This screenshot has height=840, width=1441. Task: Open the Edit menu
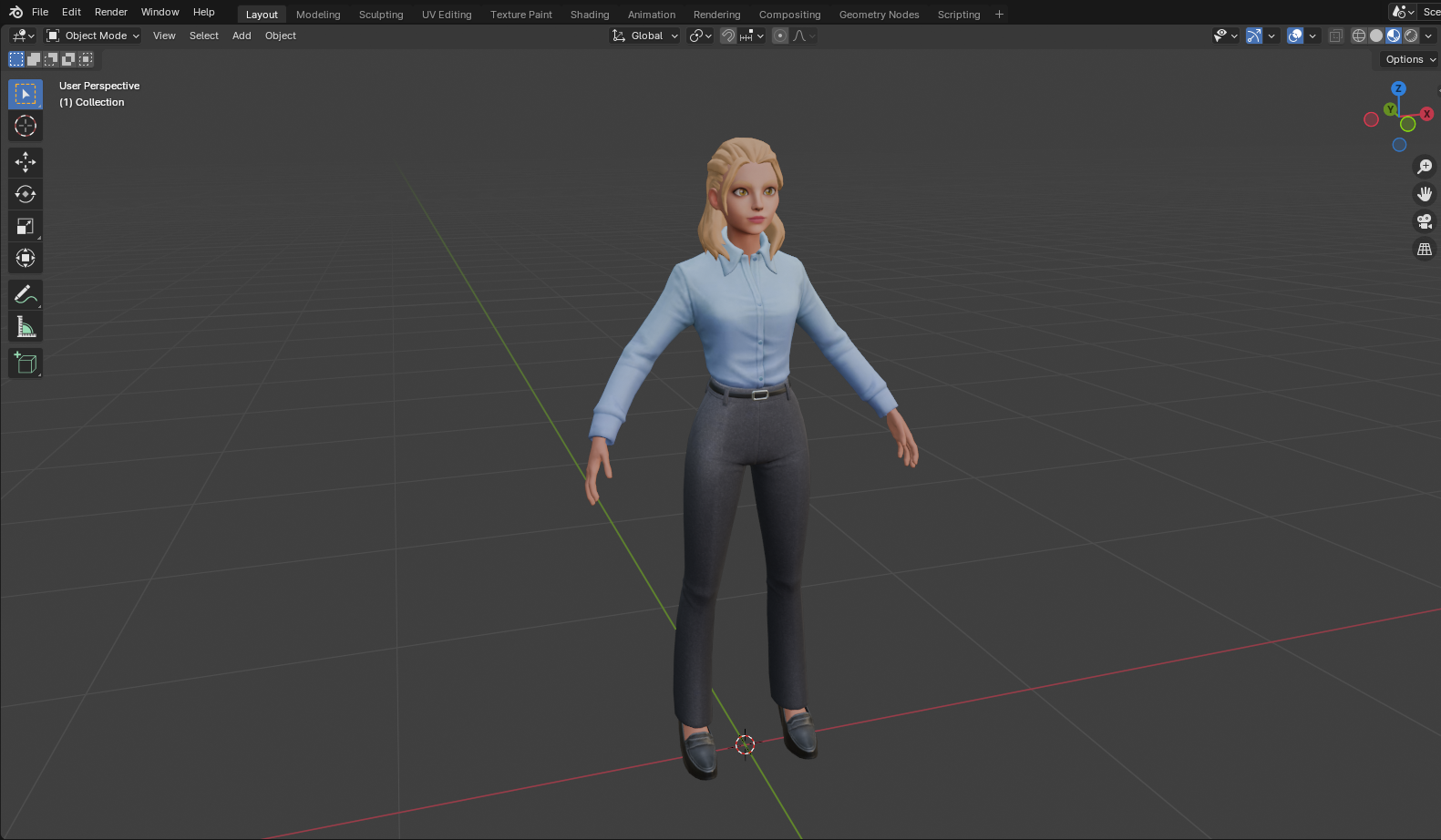point(71,12)
